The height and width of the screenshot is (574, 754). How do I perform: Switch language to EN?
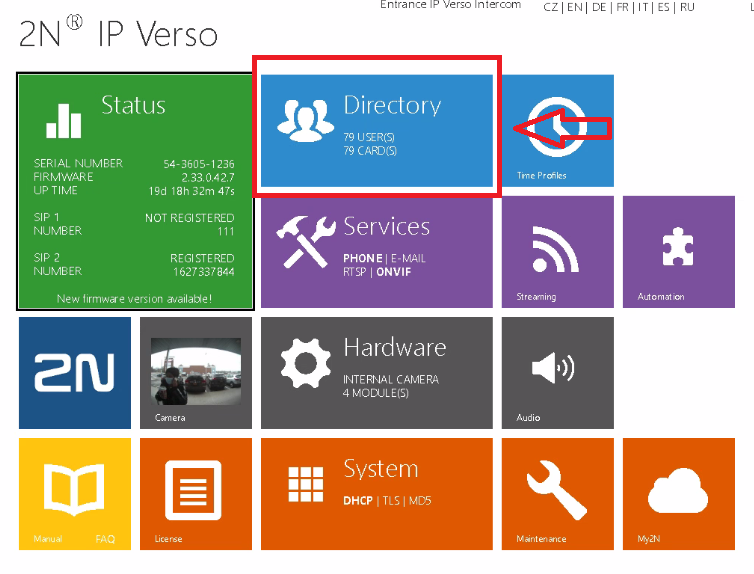[x=574, y=7]
